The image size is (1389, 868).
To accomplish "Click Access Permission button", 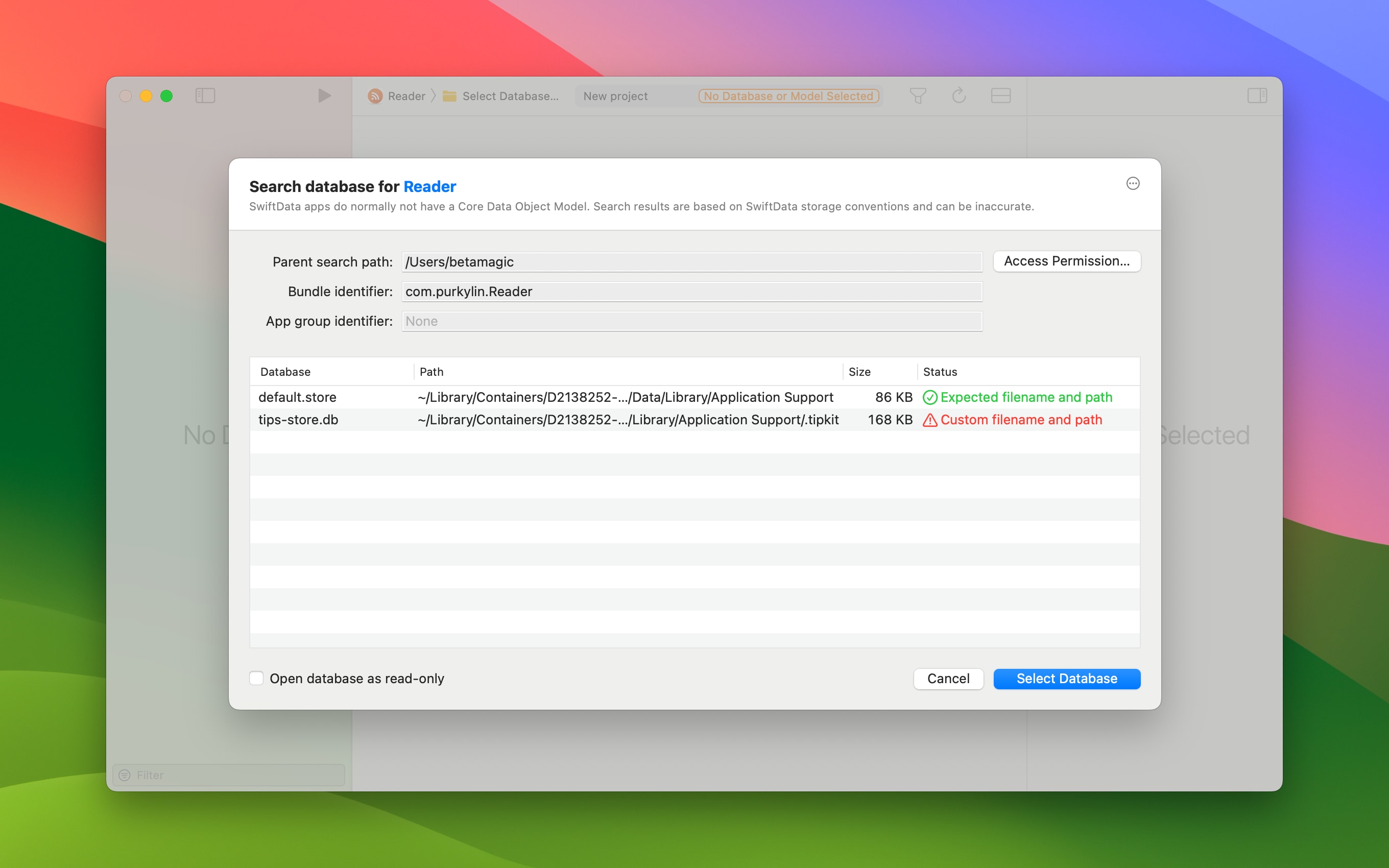I will [x=1066, y=260].
